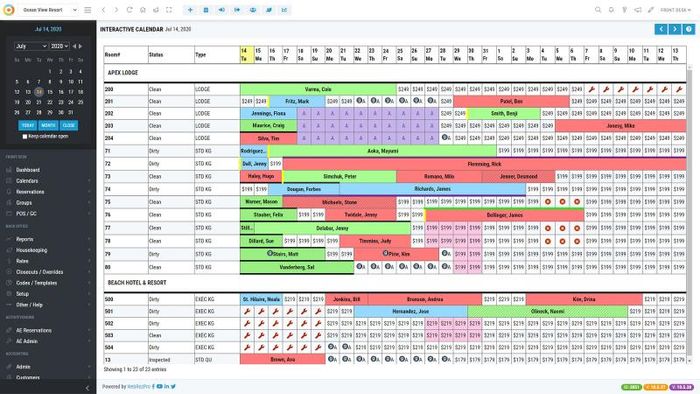This screenshot has height=394, width=700.
Task: Click the search magnifier icon
Action: [598, 10]
